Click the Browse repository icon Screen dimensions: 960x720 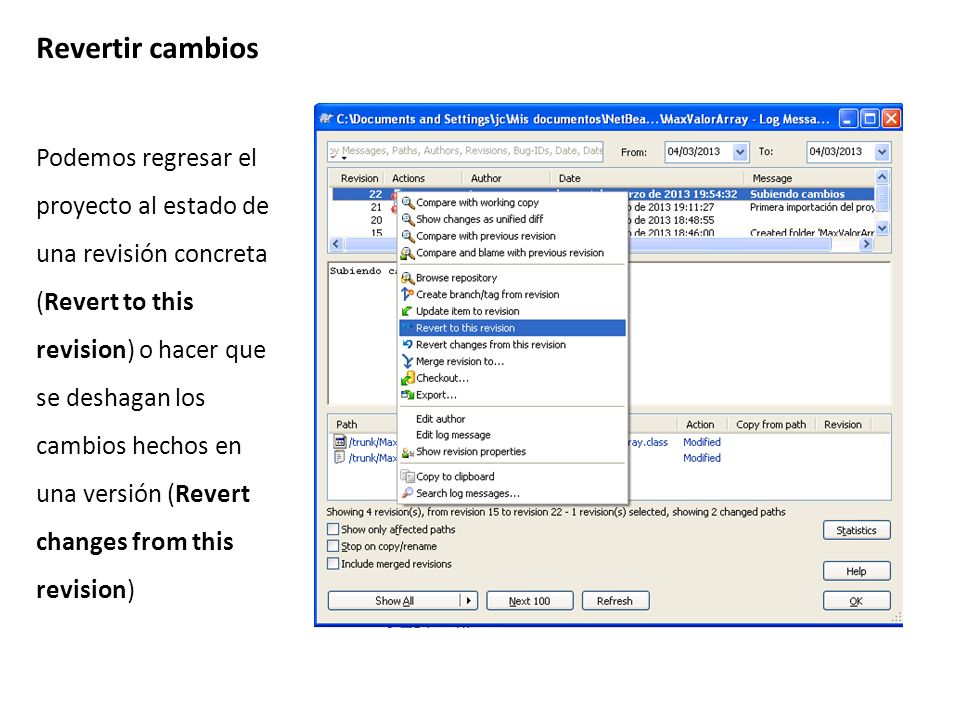pyautogui.click(x=408, y=278)
